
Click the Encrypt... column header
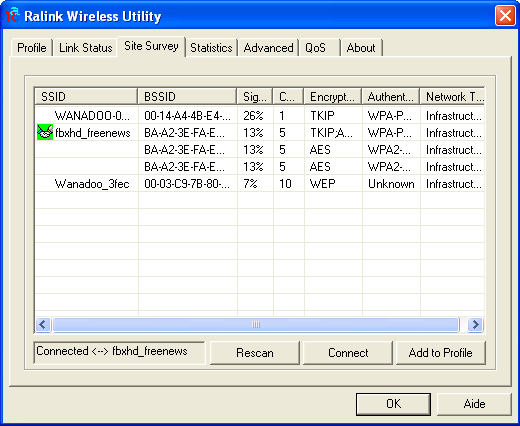[332, 97]
